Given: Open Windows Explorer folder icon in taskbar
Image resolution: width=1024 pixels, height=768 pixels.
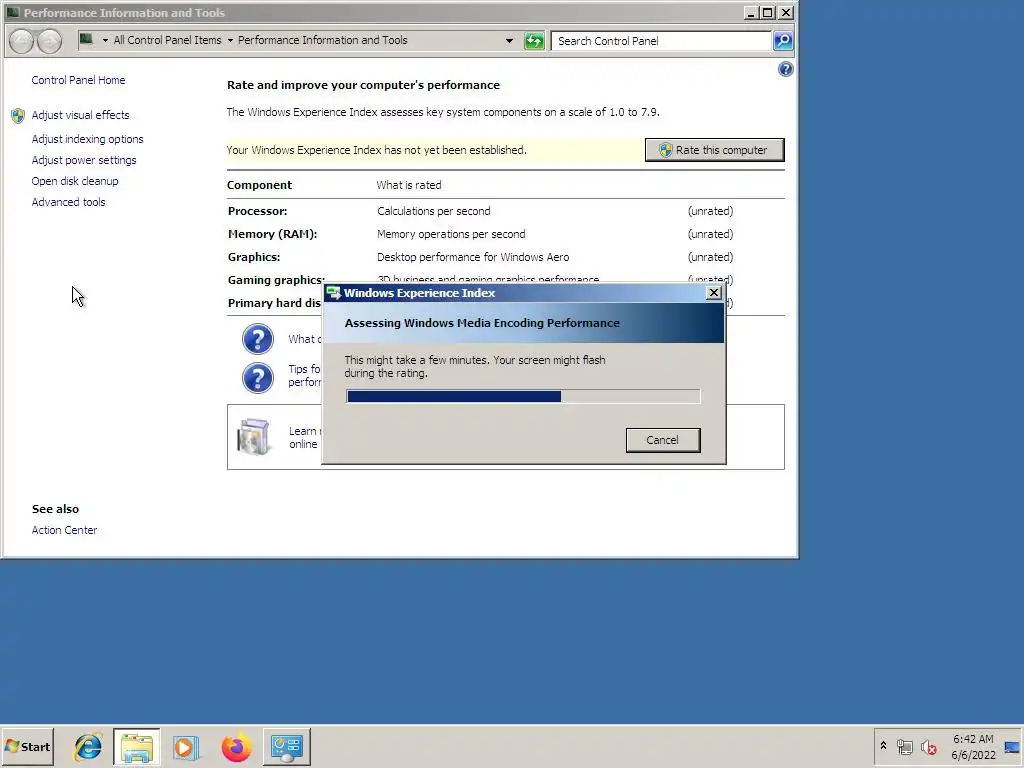Looking at the screenshot, I should pyautogui.click(x=136, y=746).
